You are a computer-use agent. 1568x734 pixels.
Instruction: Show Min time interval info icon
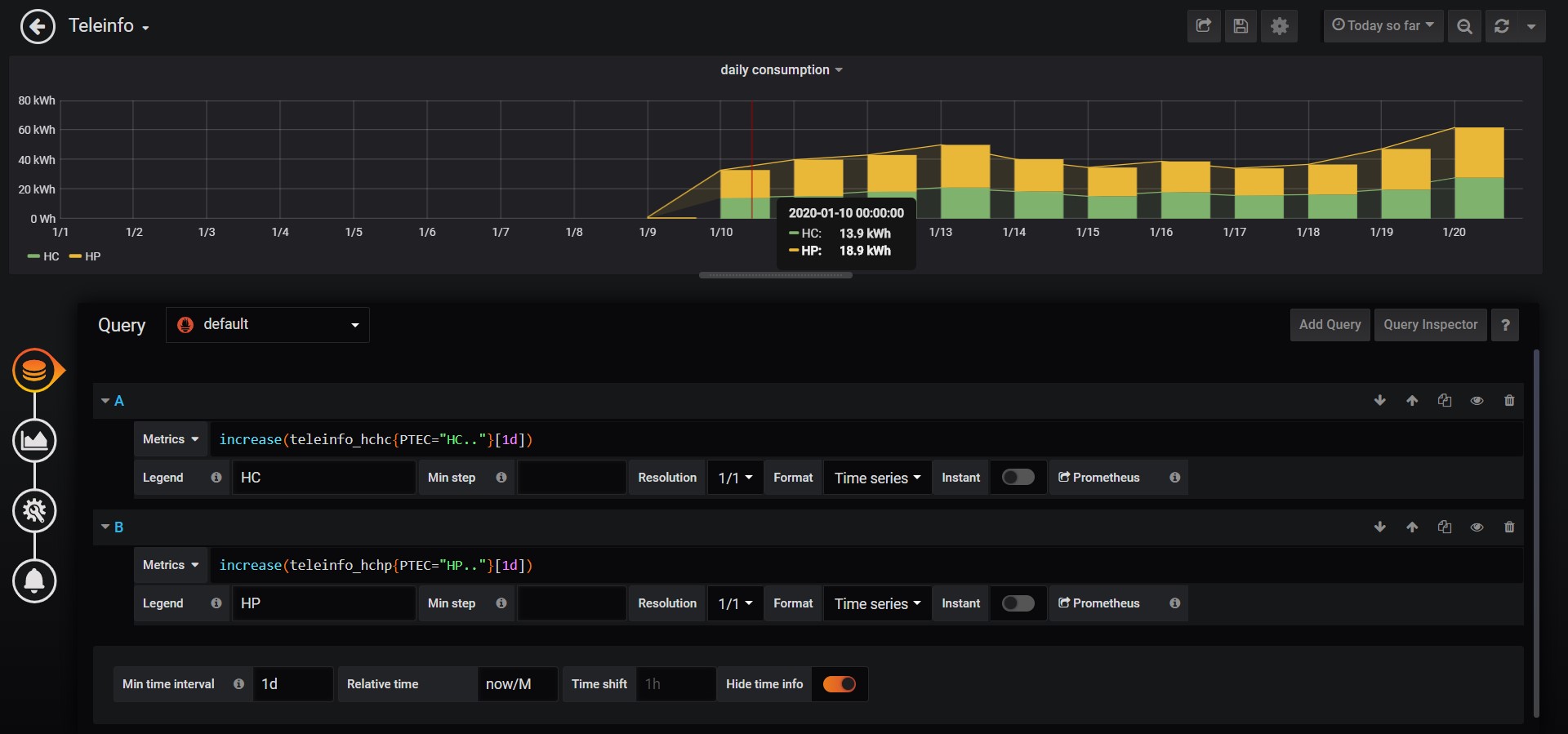238,684
